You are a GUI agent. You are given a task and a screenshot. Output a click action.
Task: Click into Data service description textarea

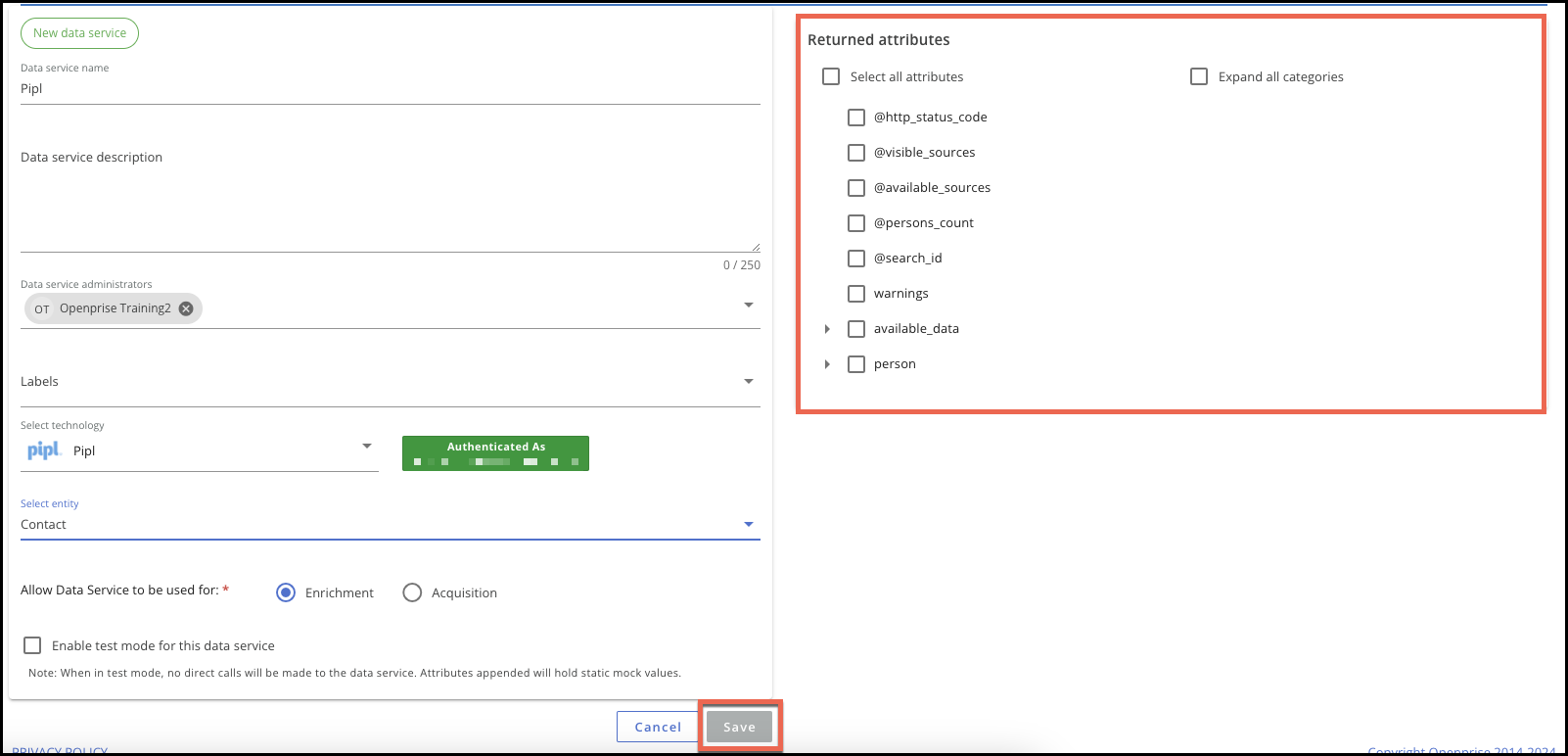[391, 200]
